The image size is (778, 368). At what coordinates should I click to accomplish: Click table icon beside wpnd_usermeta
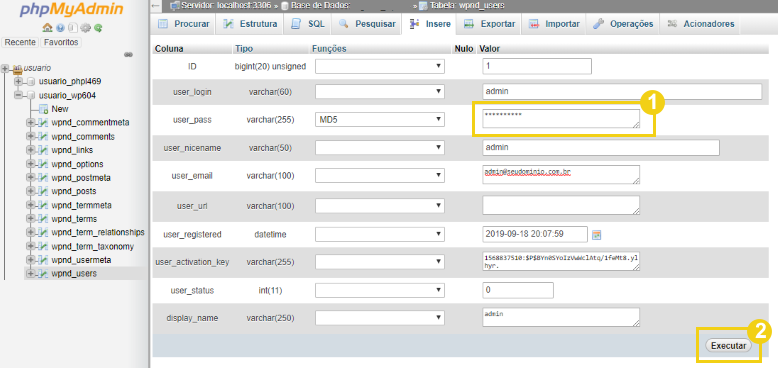pyautogui.click(x=43, y=260)
